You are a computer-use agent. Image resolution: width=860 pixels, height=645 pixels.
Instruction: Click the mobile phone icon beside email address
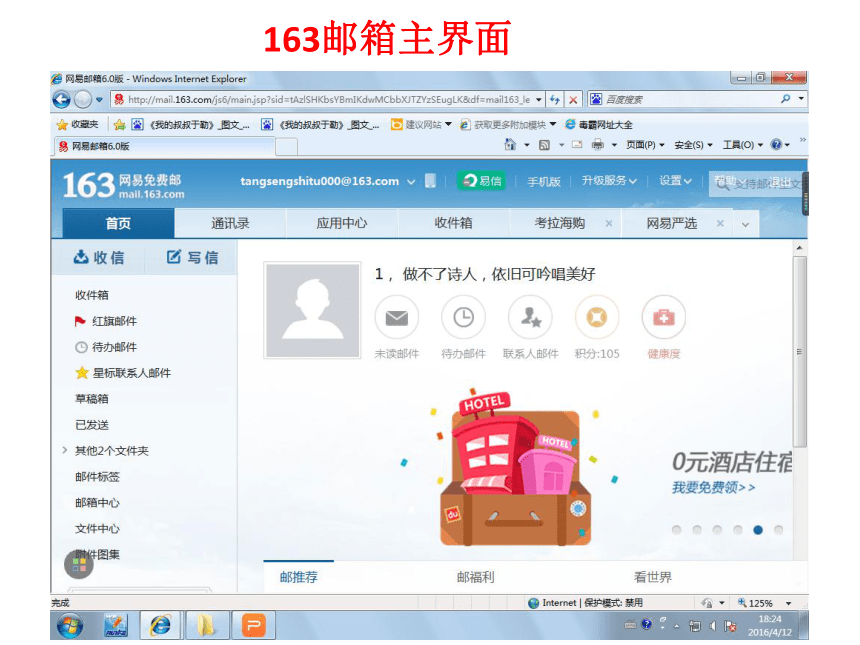click(x=431, y=181)
